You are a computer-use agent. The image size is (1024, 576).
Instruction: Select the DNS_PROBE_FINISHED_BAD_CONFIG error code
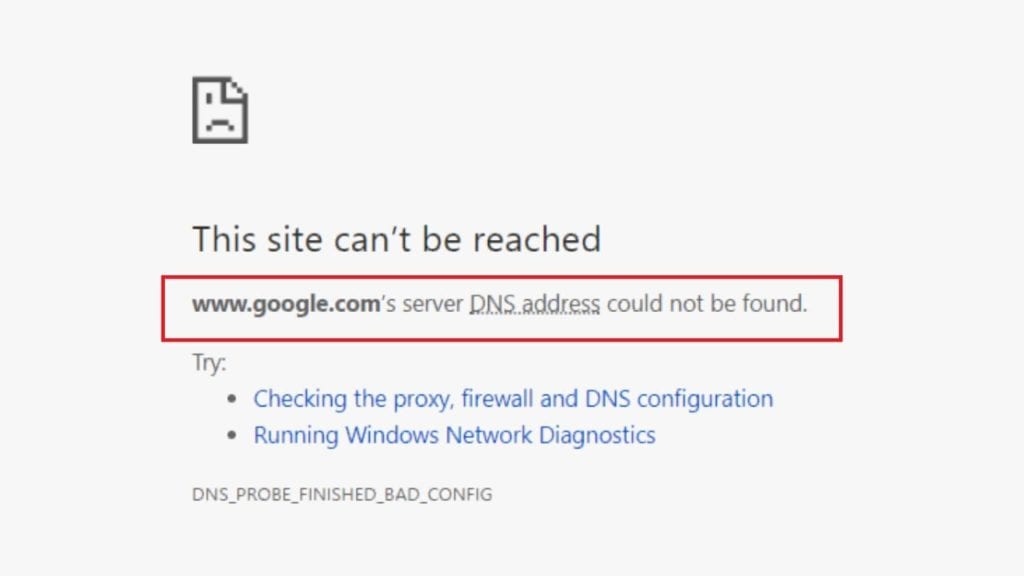coord(342,494)
